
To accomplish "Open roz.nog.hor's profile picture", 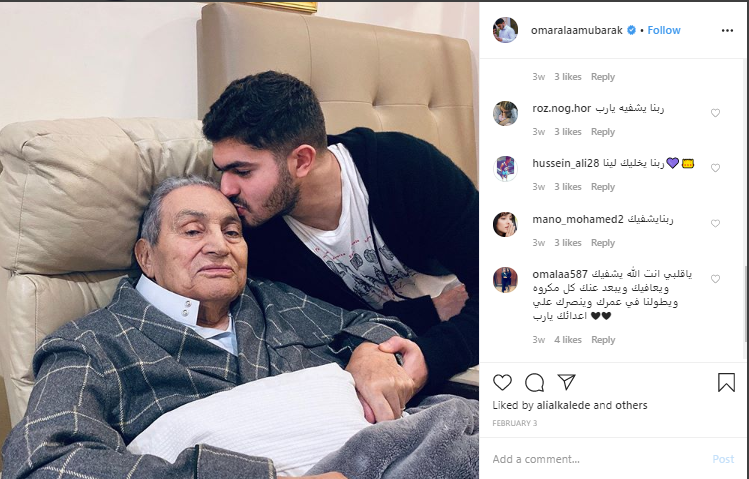I will tap(505, 114).
